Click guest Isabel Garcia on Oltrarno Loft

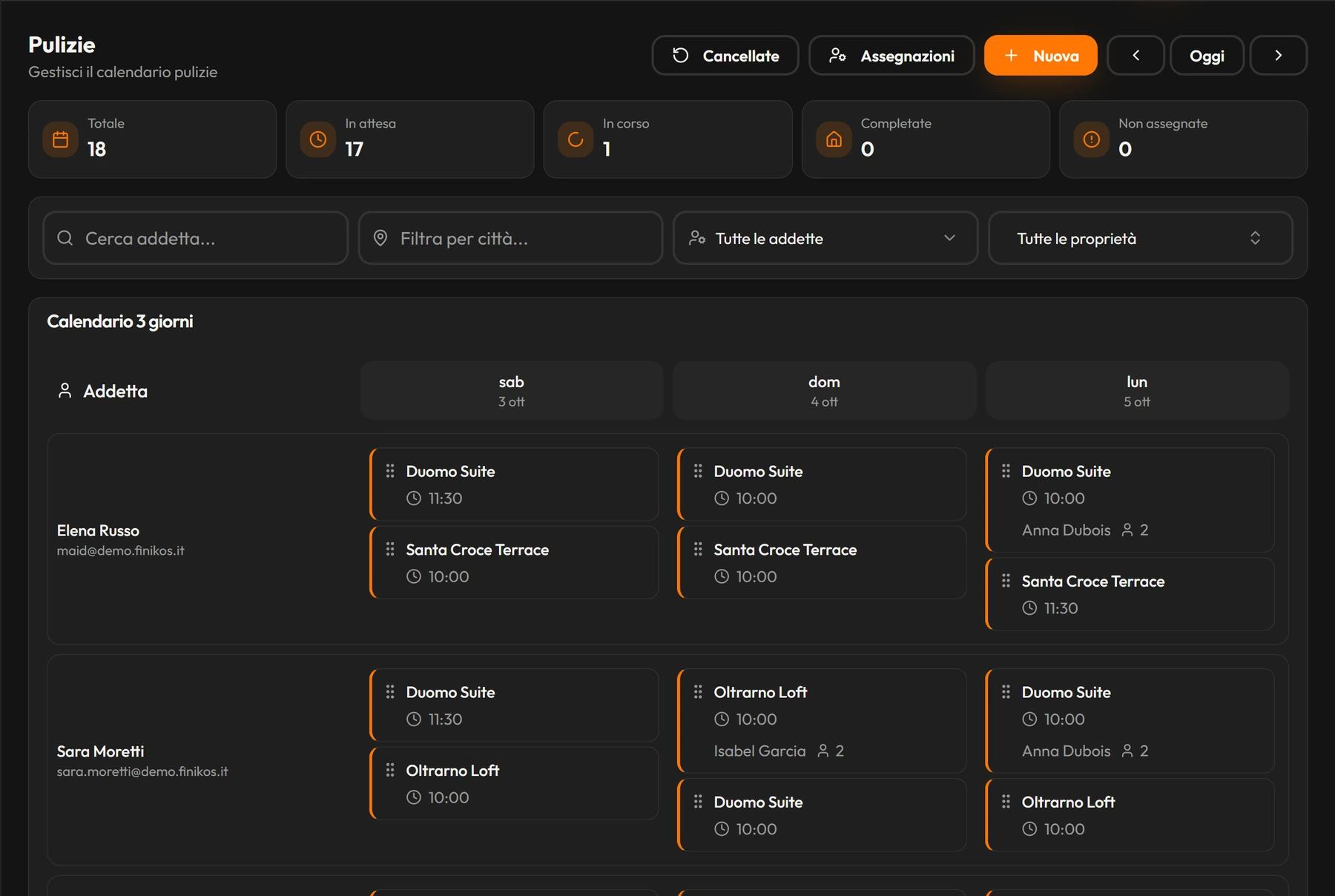click(759, 751)
